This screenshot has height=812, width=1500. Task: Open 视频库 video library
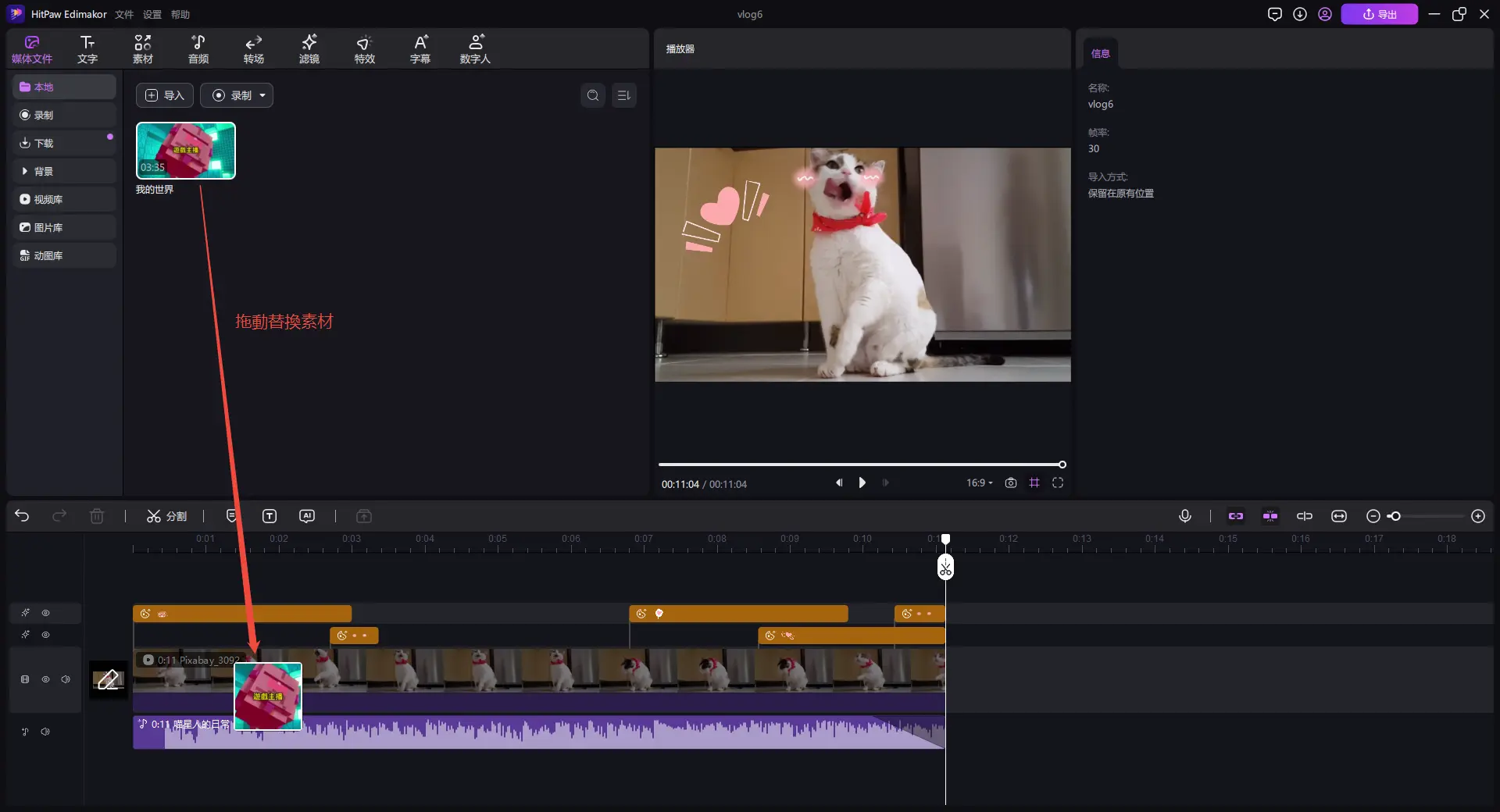pos(64,199)
